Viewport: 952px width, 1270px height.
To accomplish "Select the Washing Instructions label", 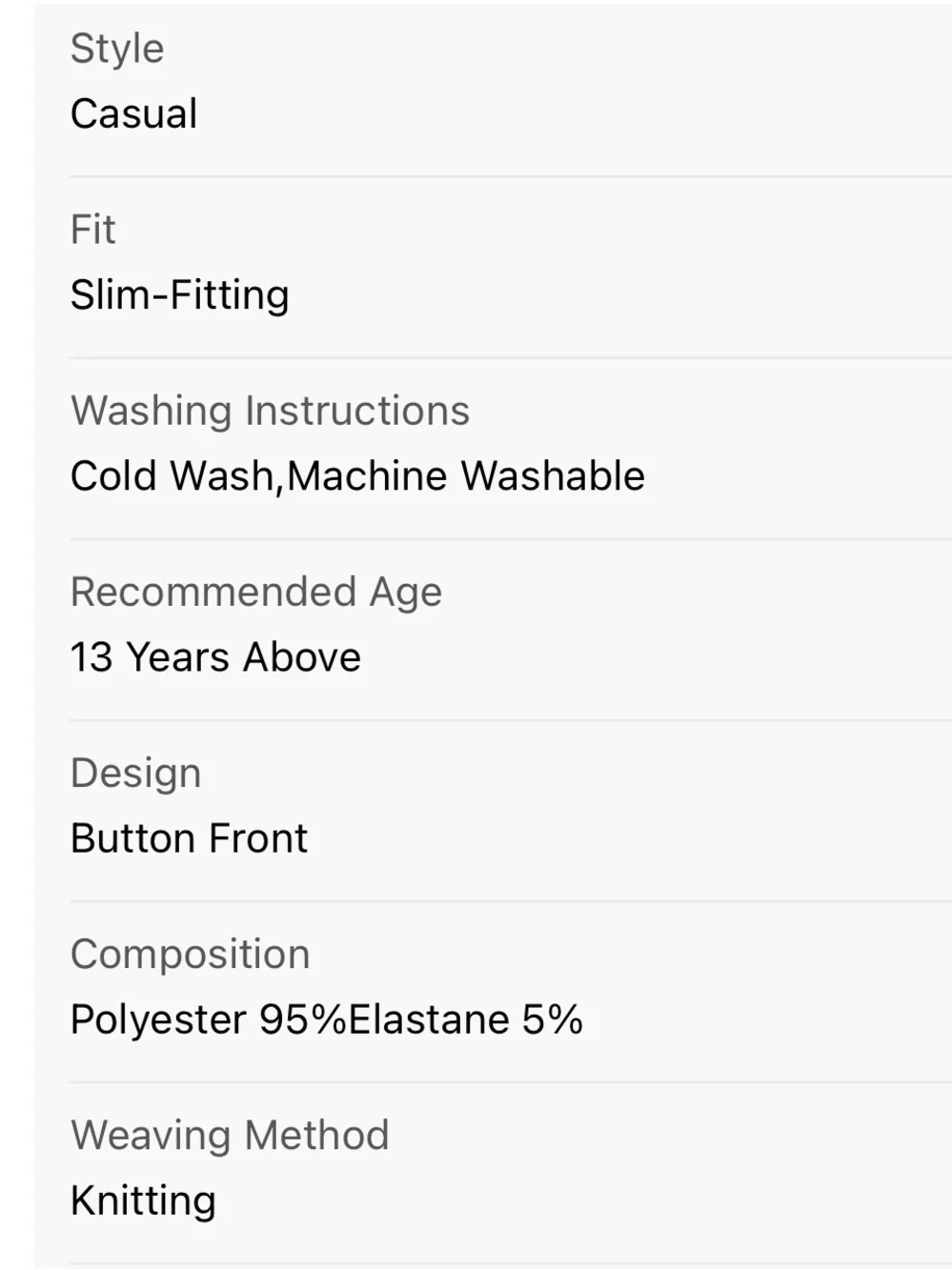I will point(271,411).
